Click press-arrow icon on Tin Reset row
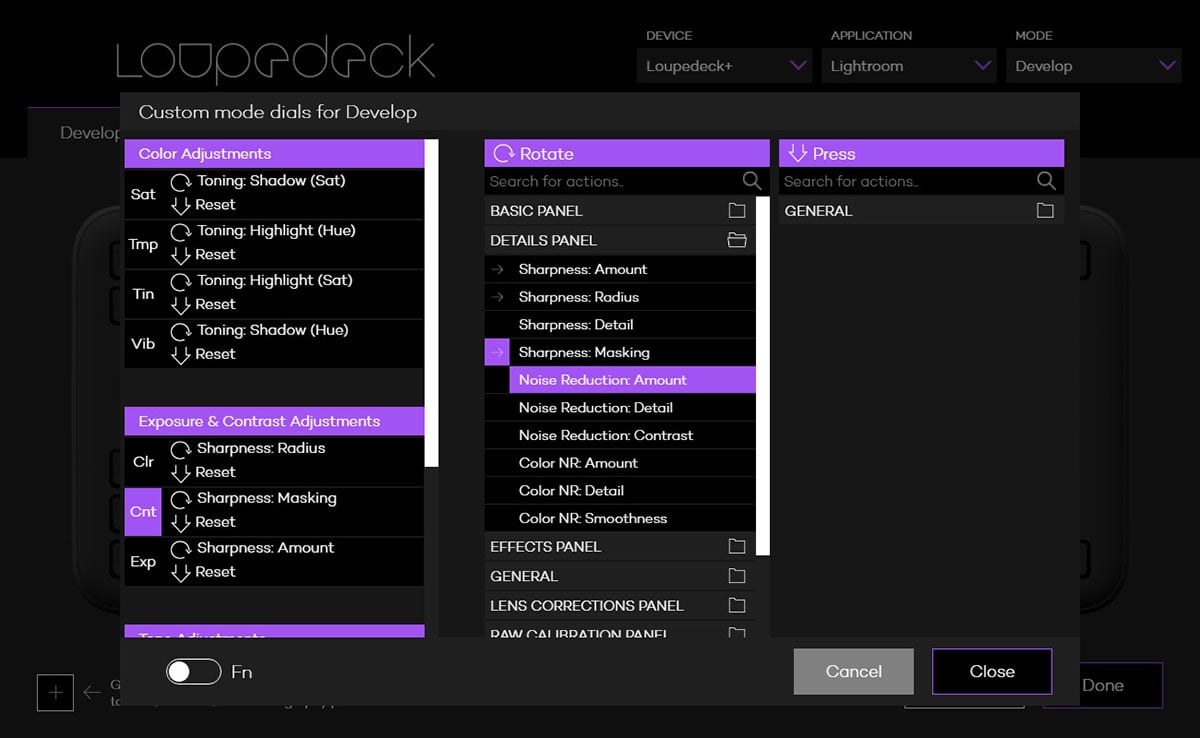The image size is (1200, 738). [x=181, y=305]
